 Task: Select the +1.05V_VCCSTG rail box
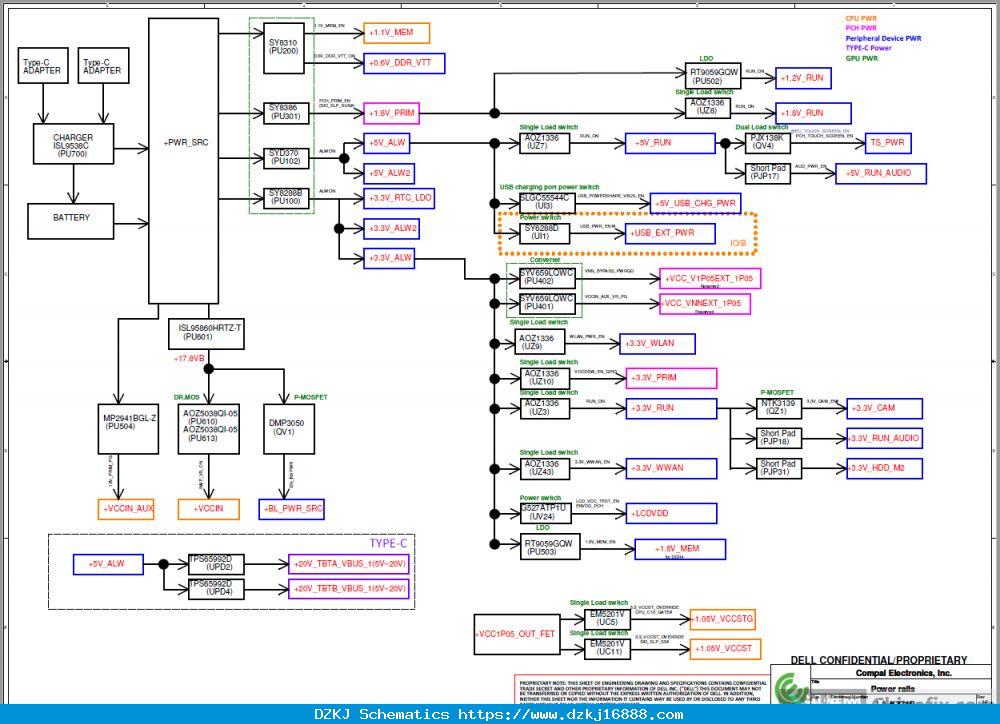(x=723, y=619)
